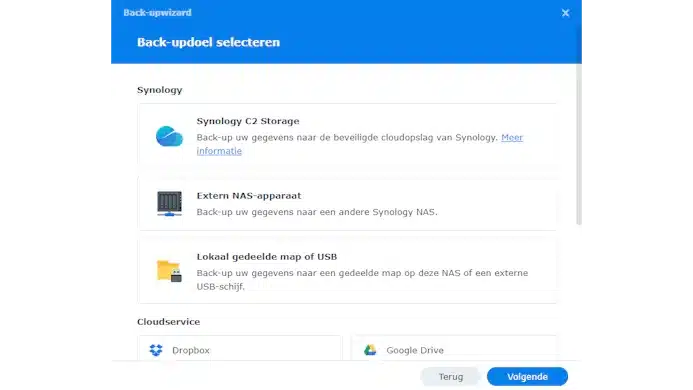Go back using the Terug button

pos(451,377)
